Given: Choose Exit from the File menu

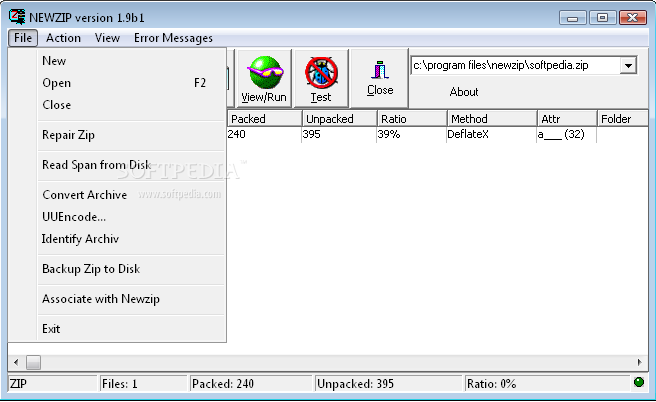Looking at the screenshot, I should pyautogui.click(x=131, y=329).
